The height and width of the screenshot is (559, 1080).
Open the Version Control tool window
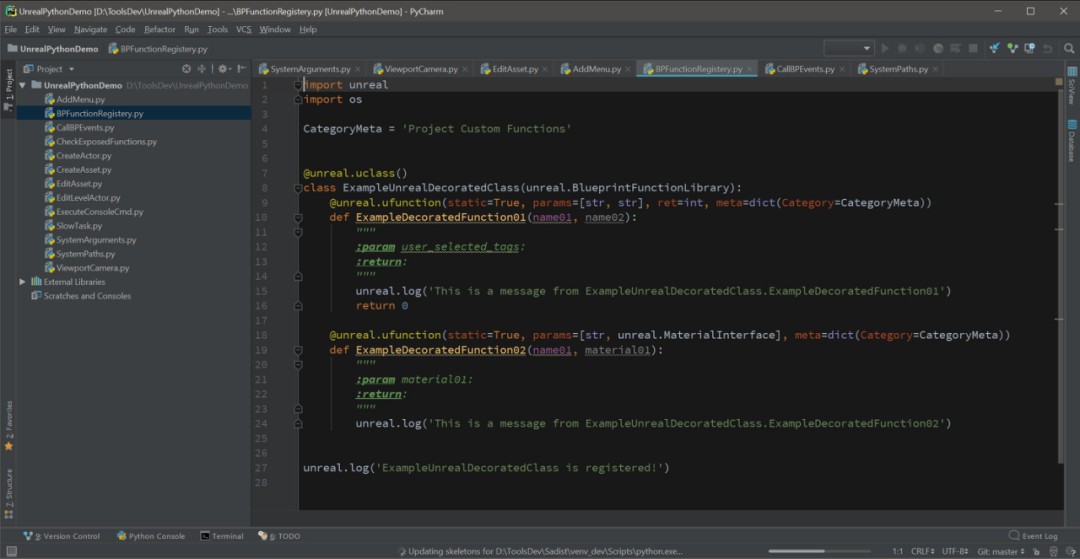pos(61,536)
